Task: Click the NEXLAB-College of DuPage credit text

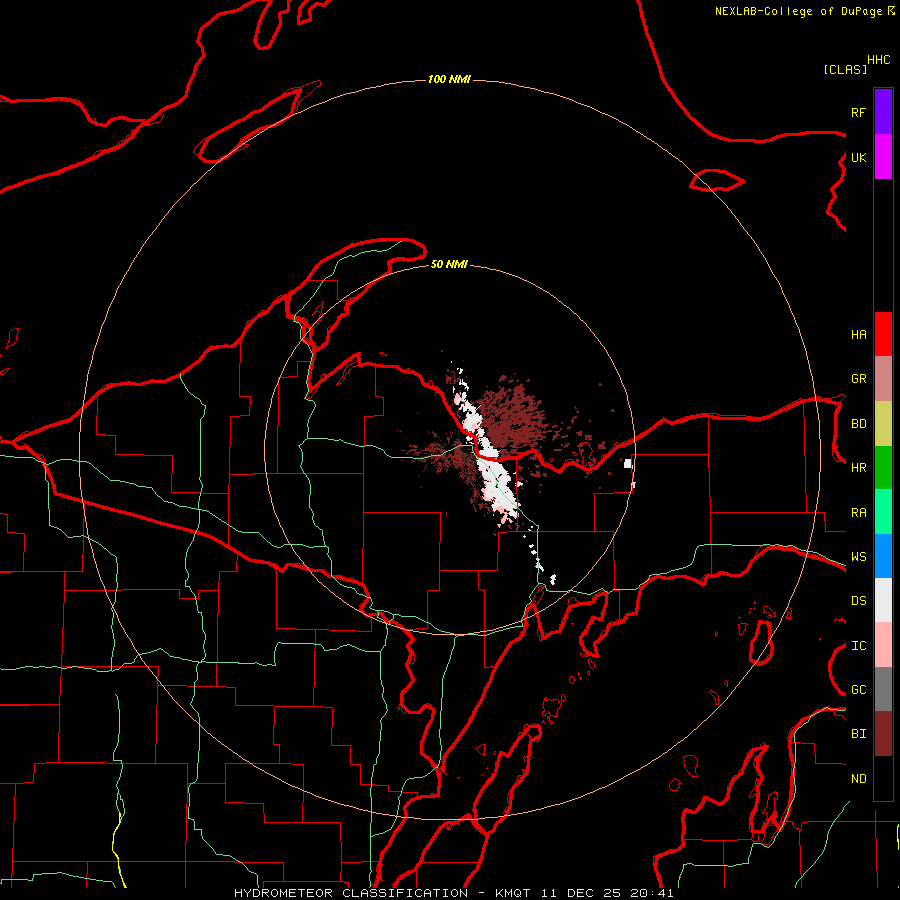Action: tap(804, 11)
